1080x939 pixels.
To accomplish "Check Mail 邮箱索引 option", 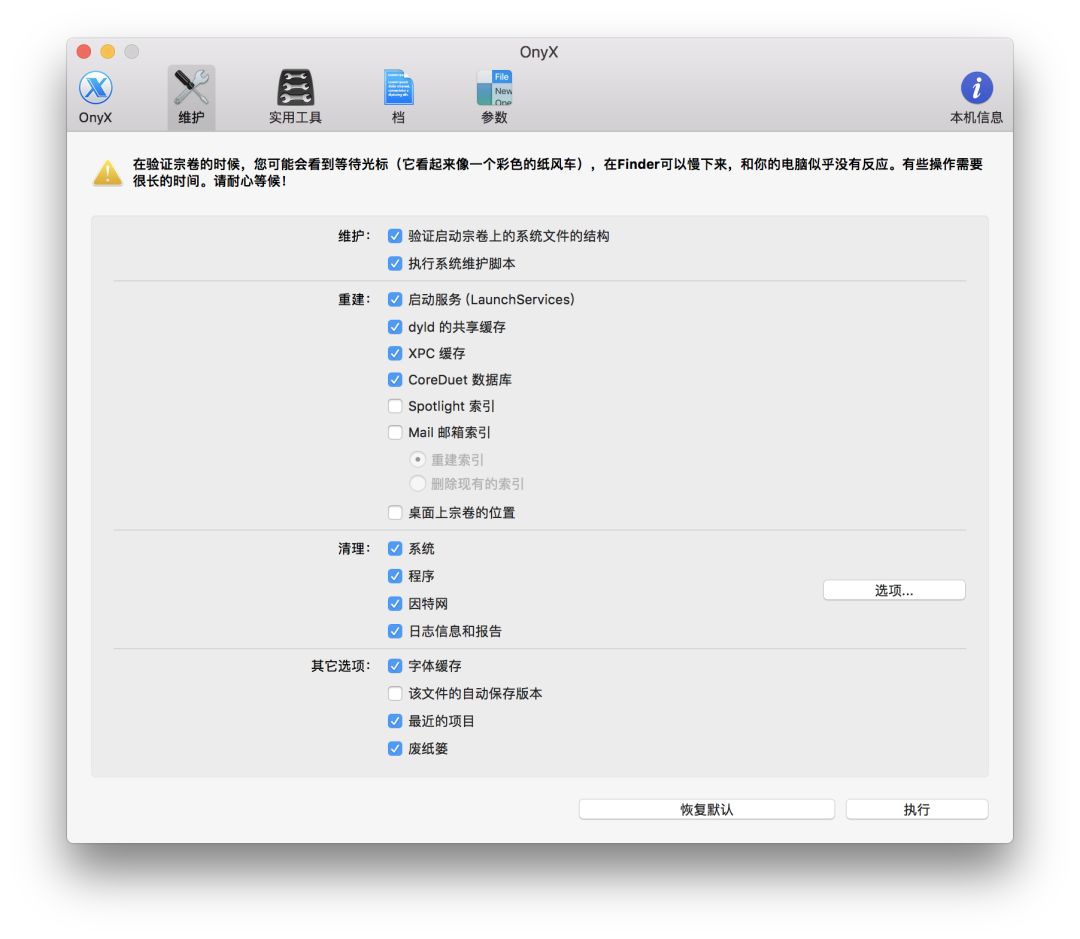I will click(x=395, y=433).
